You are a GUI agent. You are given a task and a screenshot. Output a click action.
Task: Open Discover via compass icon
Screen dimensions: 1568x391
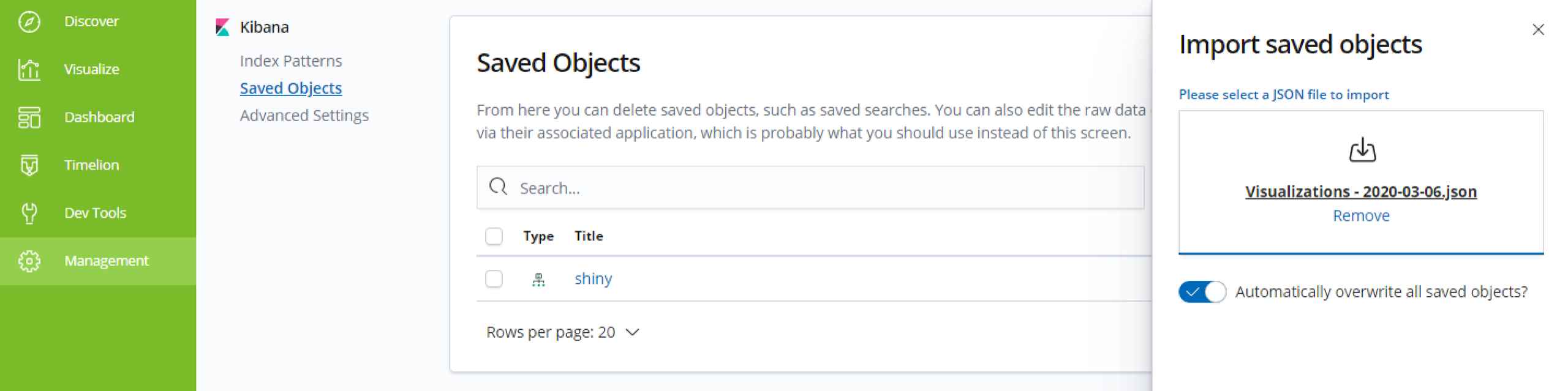coord(29,22)
